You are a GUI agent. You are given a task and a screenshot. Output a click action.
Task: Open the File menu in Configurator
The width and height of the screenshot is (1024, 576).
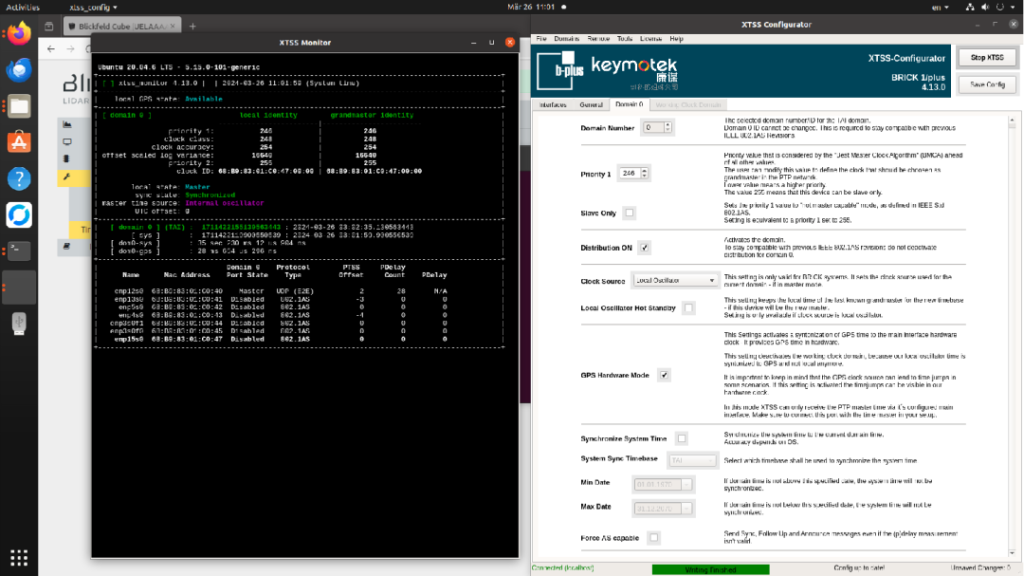tap(541, 39)
